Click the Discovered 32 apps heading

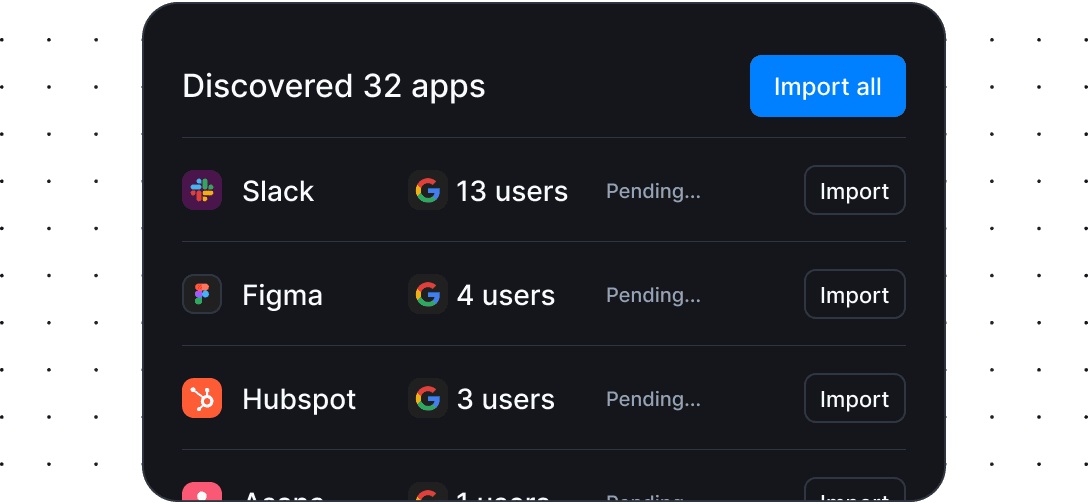(x=334, y=87)
